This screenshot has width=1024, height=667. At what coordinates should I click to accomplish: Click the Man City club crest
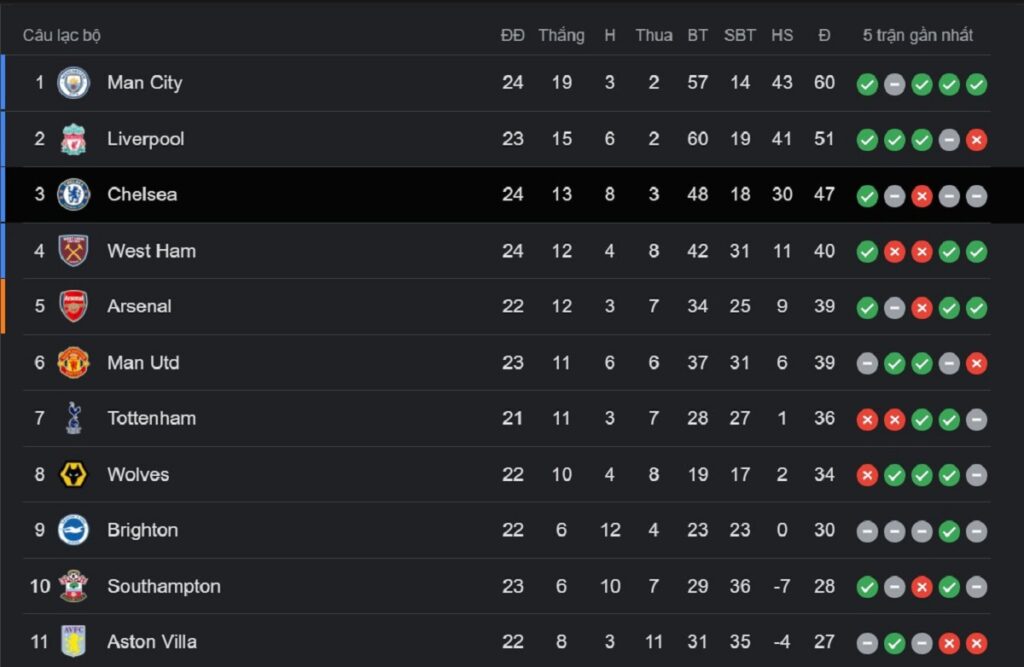click(73, 83)
